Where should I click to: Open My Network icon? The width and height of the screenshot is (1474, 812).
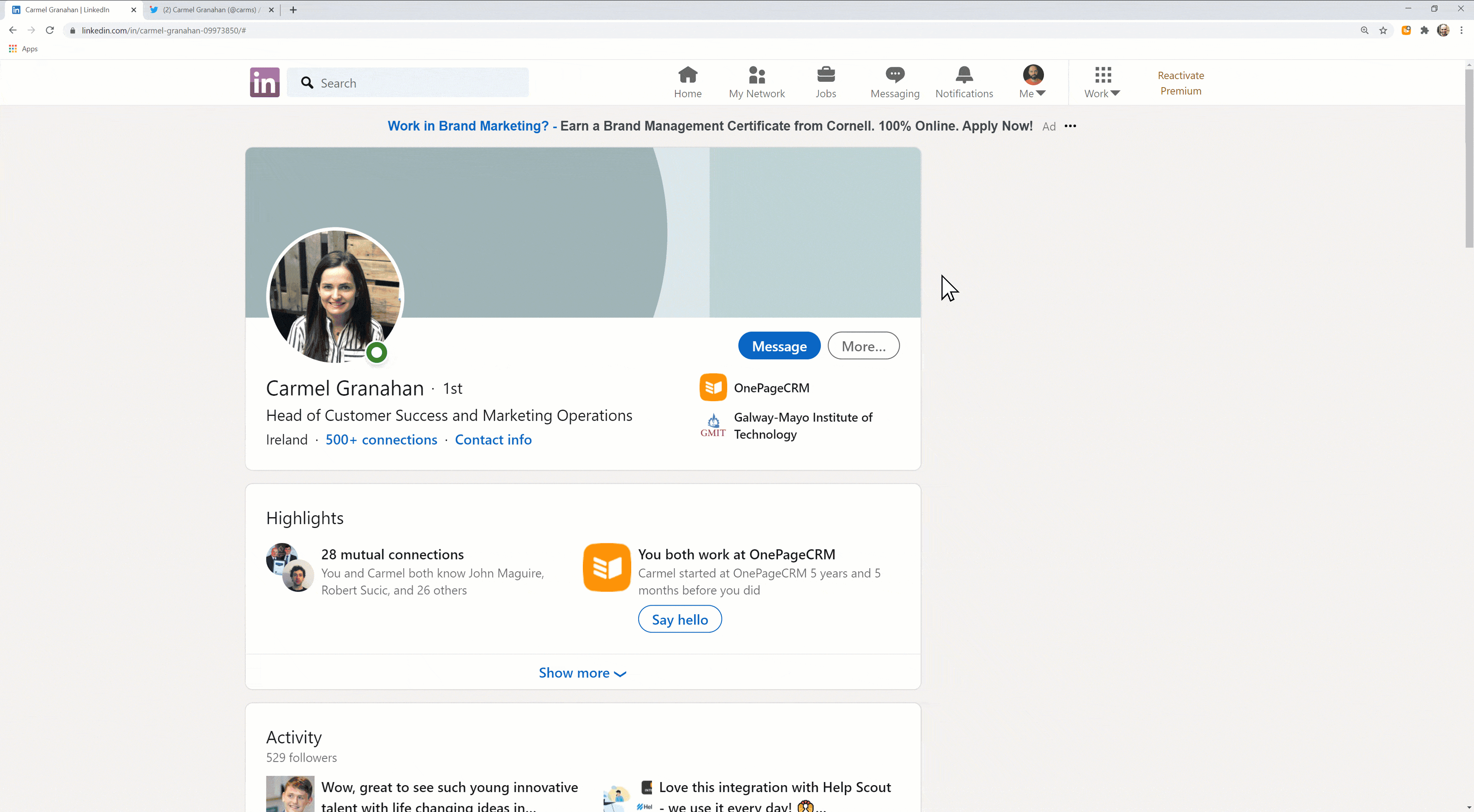[x=756, y=83]
